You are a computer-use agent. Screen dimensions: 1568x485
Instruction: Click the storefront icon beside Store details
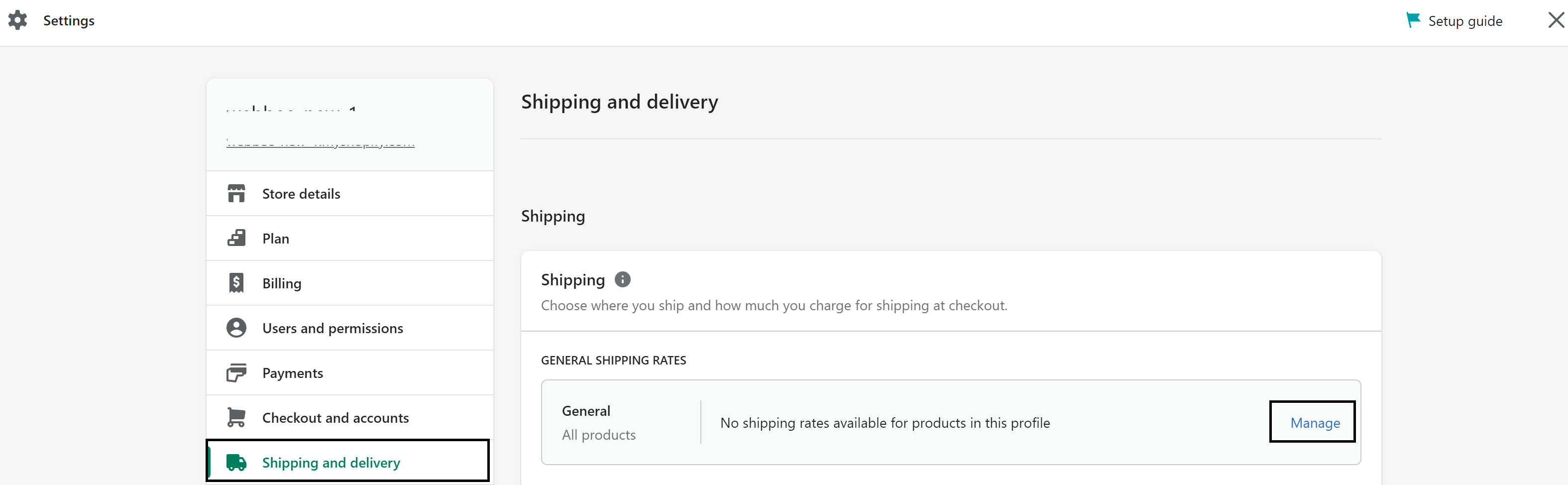point(236,194)
